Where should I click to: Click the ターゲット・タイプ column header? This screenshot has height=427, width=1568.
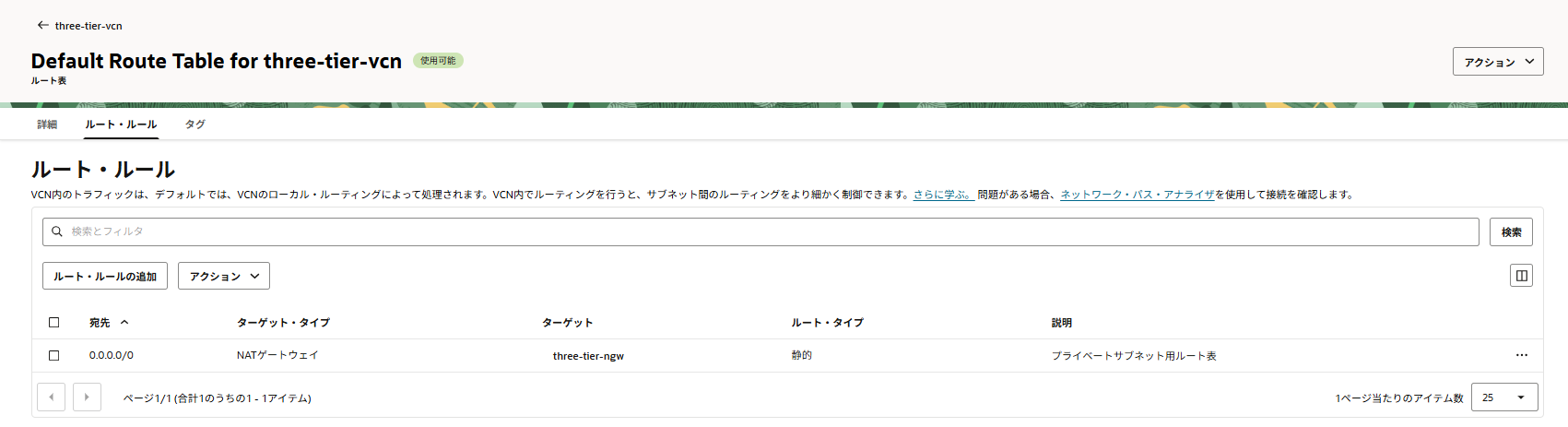click(283, 323)
